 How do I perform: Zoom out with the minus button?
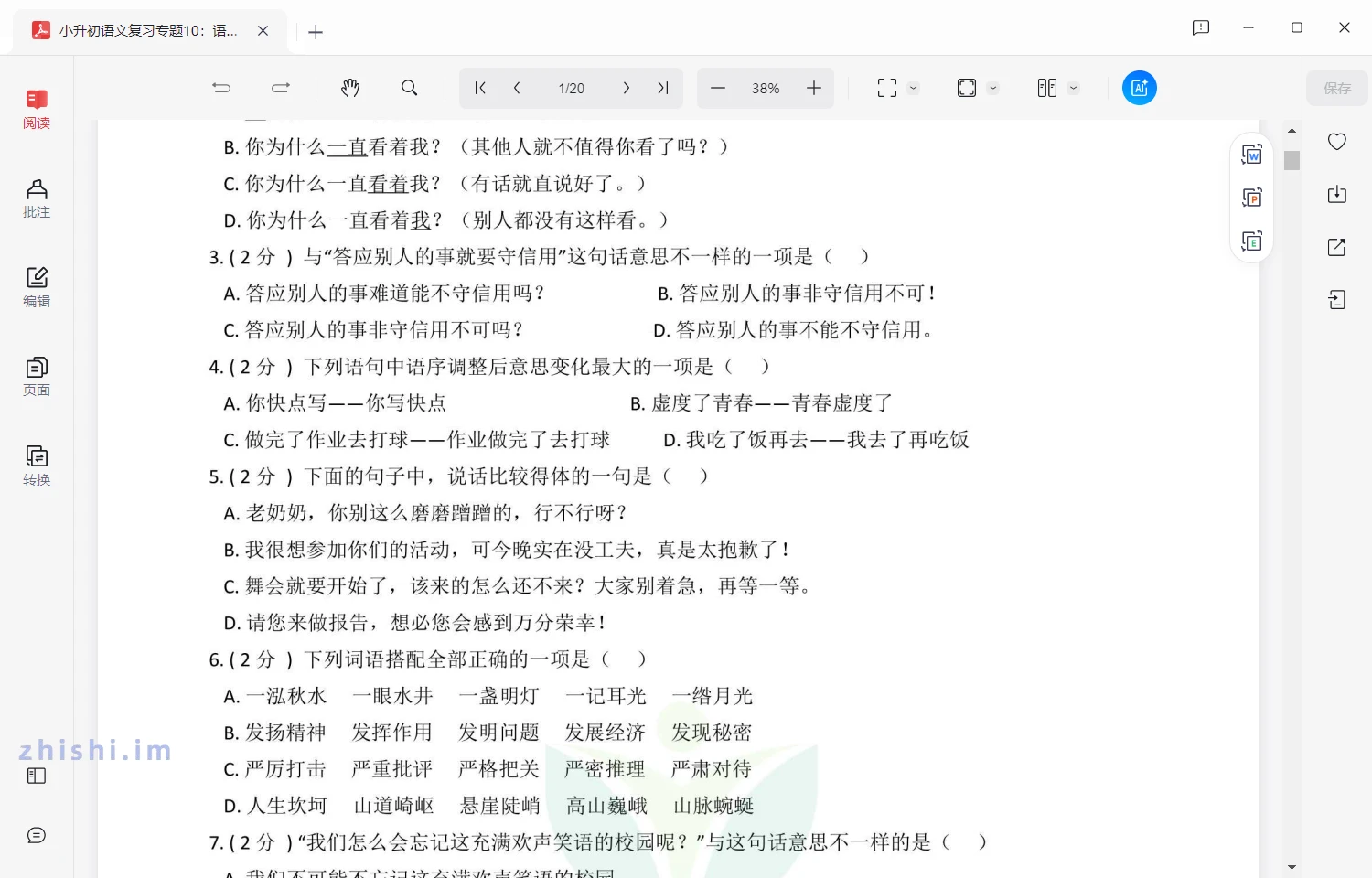pyautogui.click(x=718, y=88)
